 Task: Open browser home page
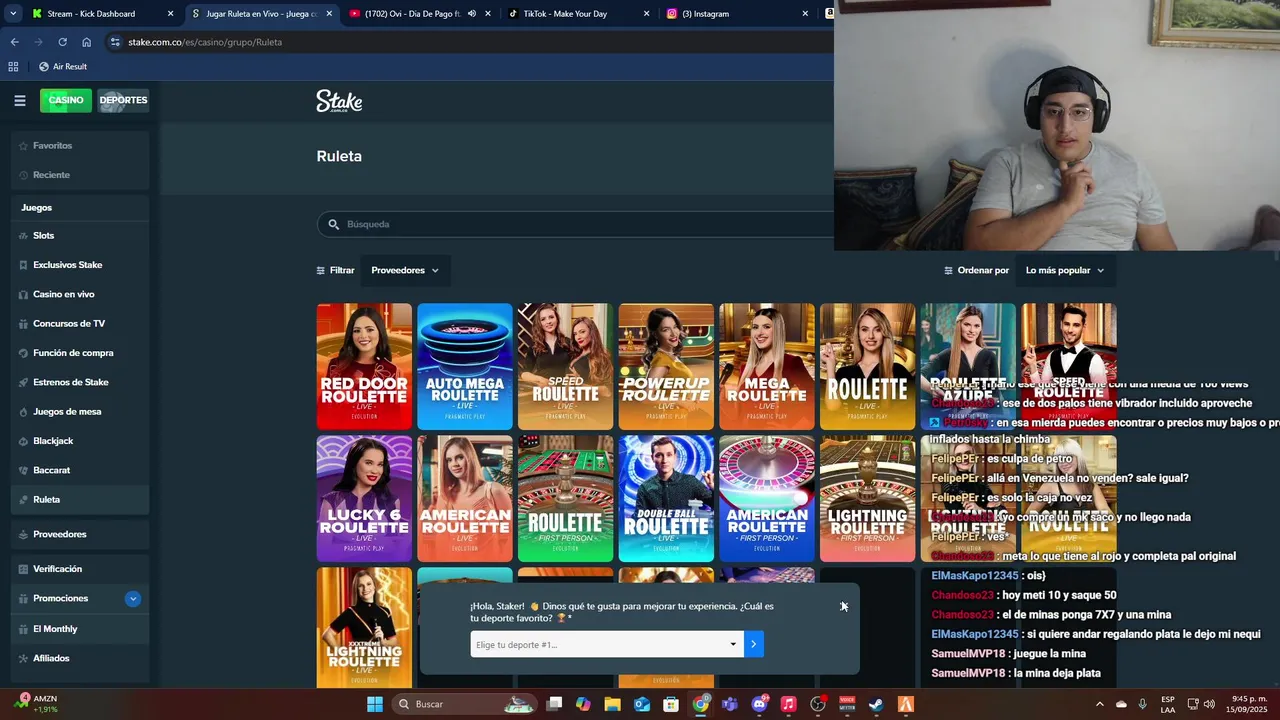[86, 42]
